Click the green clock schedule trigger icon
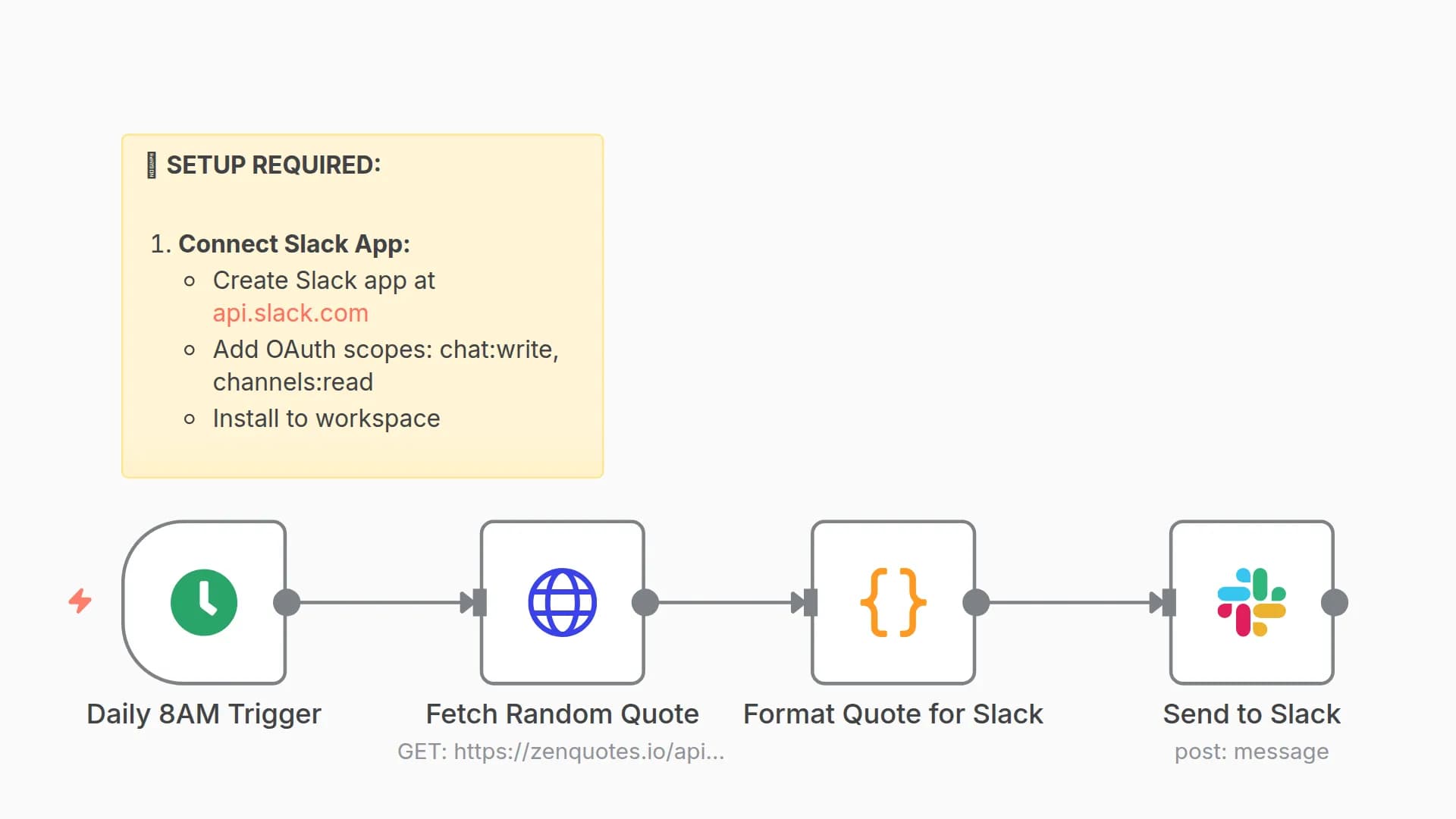The width and height of the screenshot is (1456, 819). point(204,602)
